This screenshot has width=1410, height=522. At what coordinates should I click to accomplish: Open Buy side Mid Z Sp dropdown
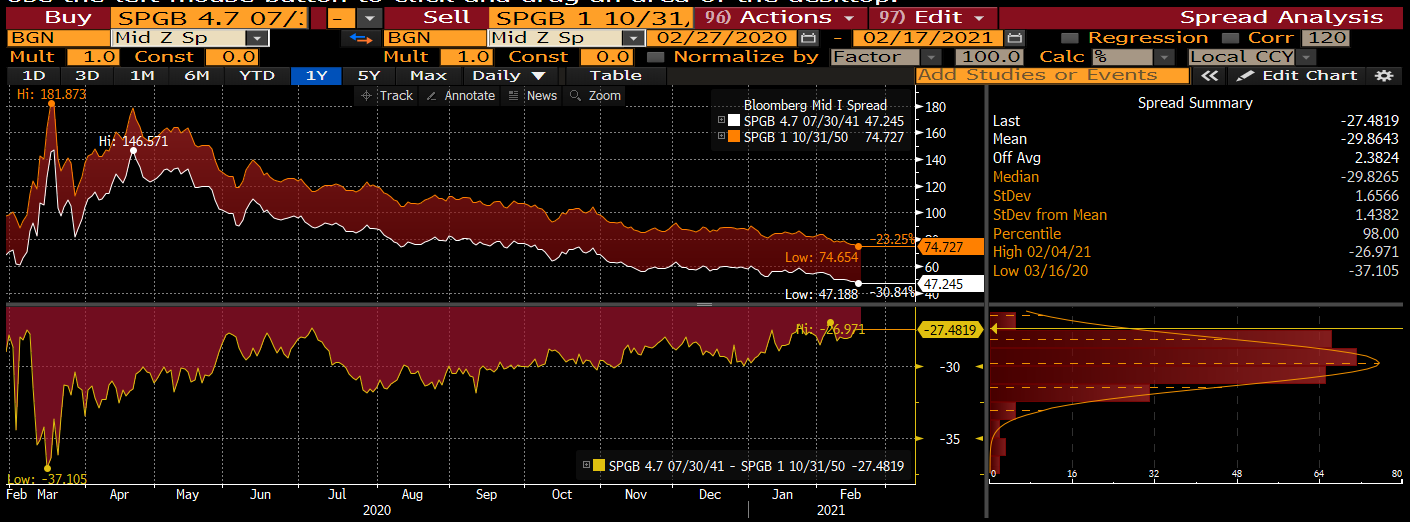(257, 38)
